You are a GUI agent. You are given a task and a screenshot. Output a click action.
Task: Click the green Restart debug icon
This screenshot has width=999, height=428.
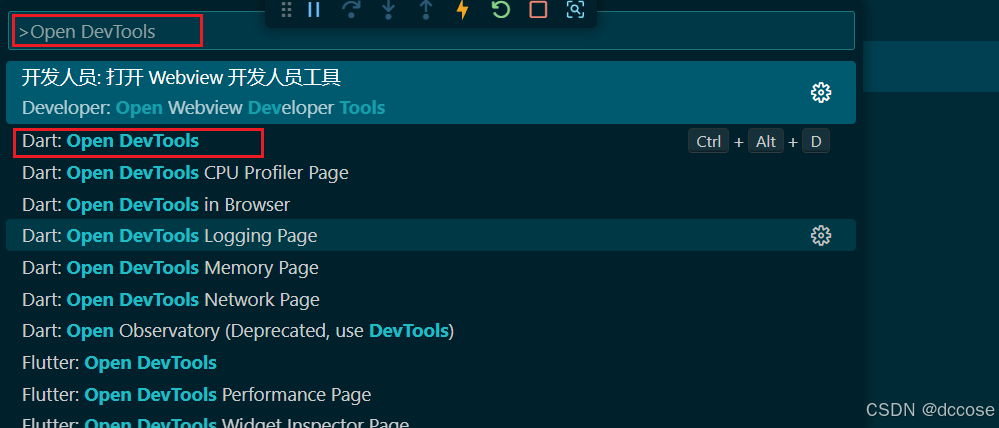click(x=501, y=9)
